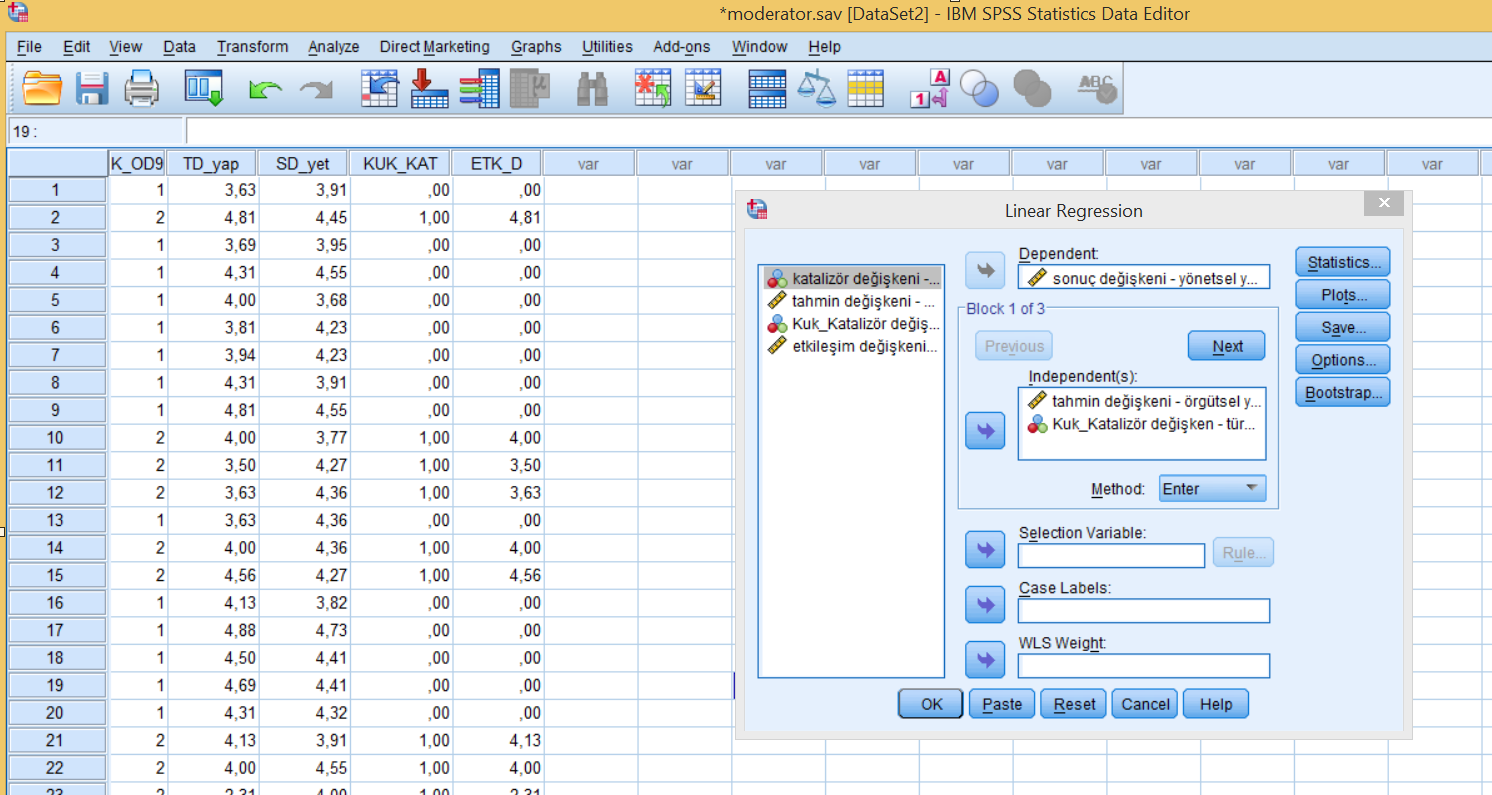The height and width of the screenshot is (795, 1492).
Task: Click inside the WLS Weight field
Action: [x=1144, y=666]
